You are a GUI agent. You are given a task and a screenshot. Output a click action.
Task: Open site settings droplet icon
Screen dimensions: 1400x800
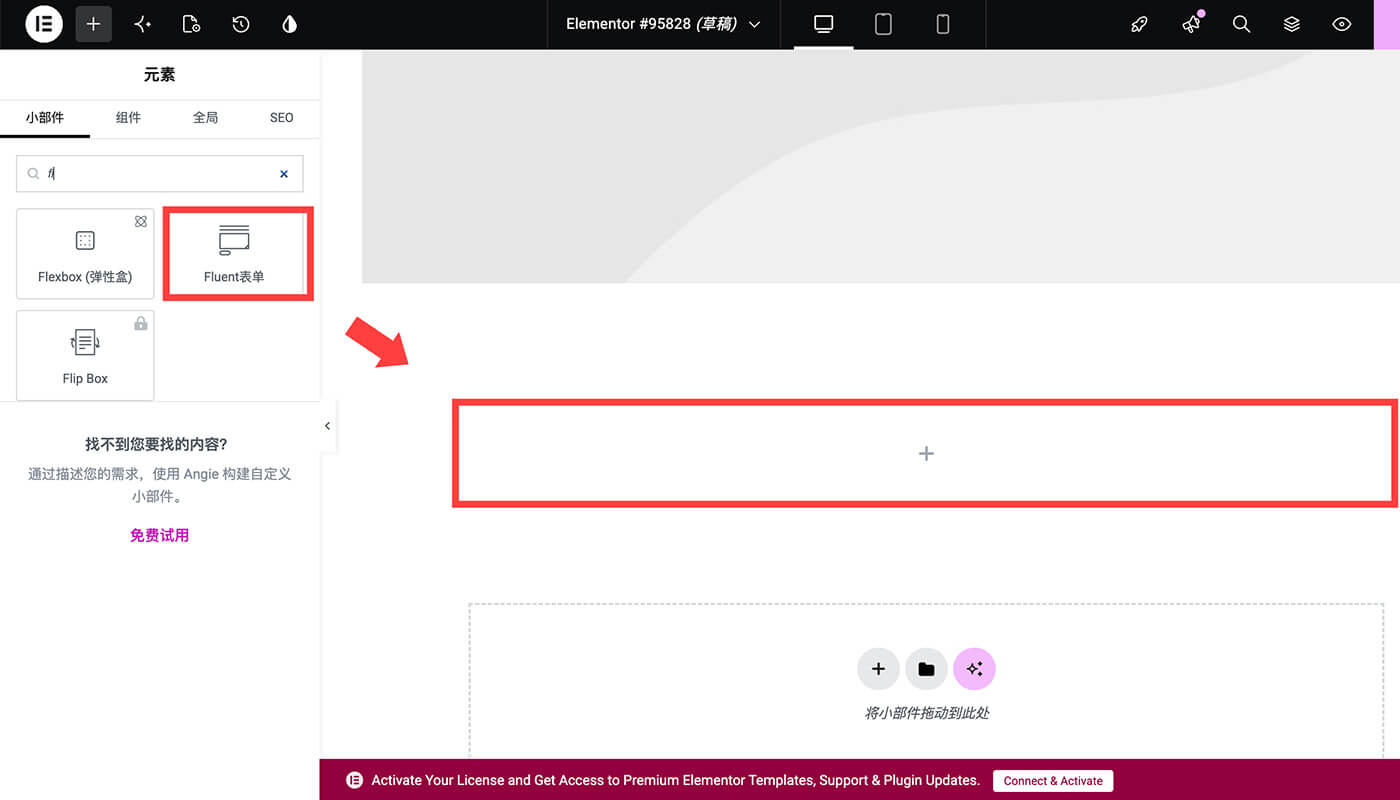(x=290, y=24)
